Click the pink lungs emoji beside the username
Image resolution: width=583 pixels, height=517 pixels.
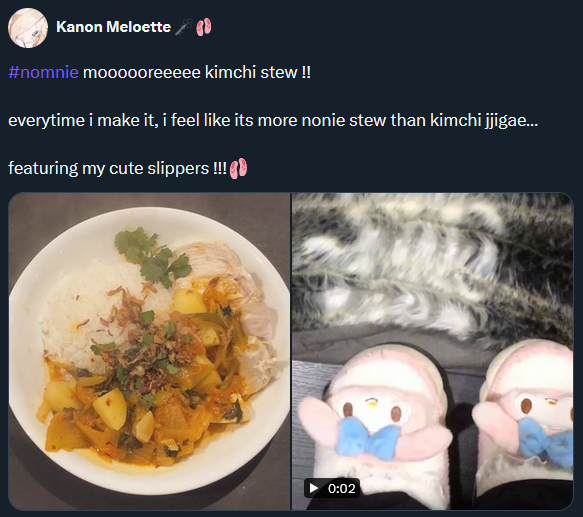pyautogui.click(x=203, y=27)
